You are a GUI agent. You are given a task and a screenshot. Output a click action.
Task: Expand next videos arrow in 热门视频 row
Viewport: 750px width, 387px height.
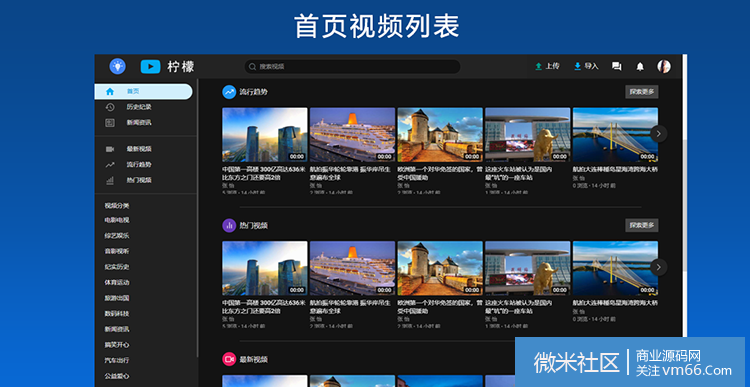pyautogui.click(x=659, y=267)
